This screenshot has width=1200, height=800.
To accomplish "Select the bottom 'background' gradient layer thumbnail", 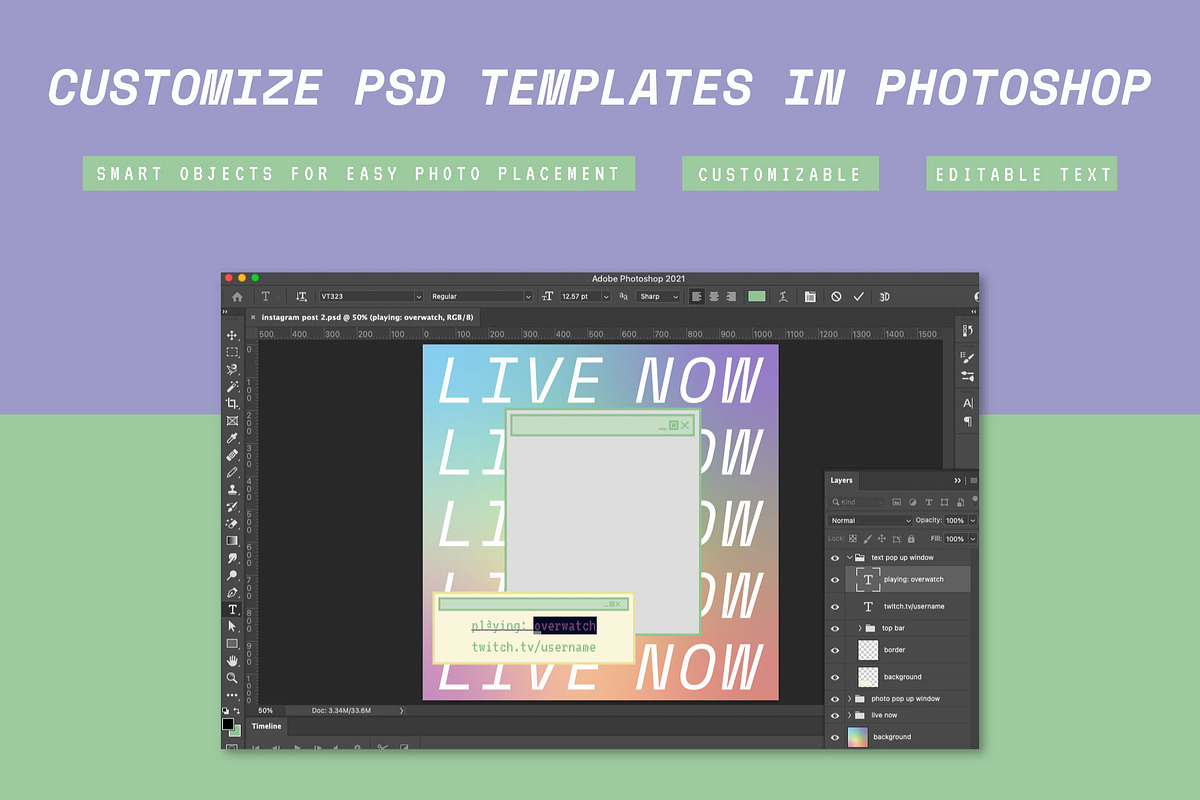I will pos(858,737).
